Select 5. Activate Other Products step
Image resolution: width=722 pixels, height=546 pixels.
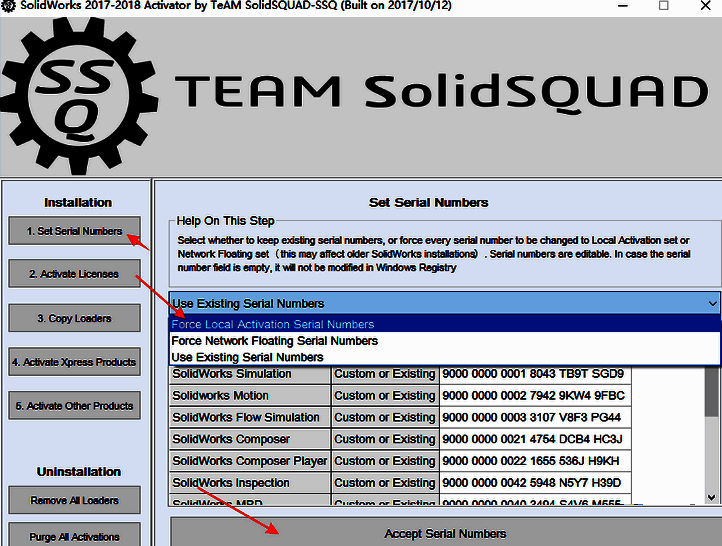[x=75, y=406]
